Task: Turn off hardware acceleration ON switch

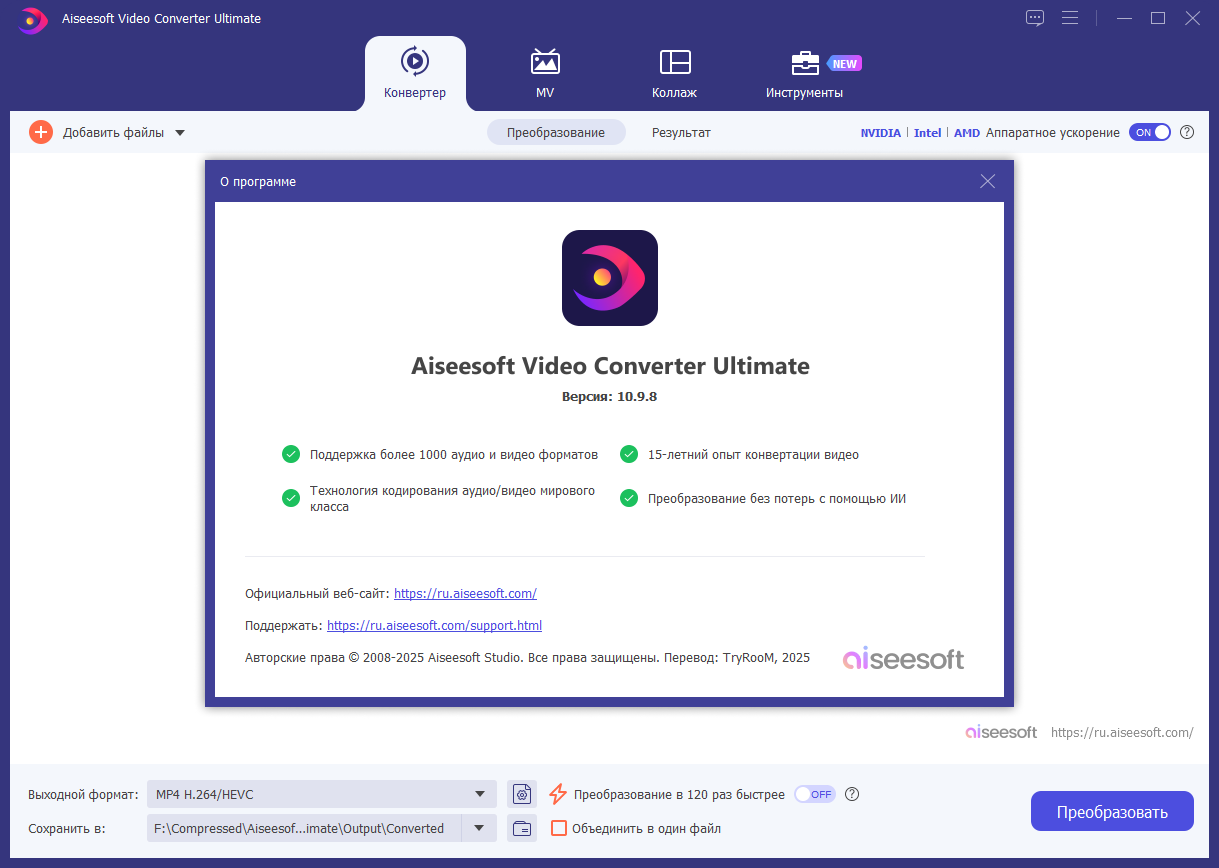Action: pyautogui.click(x=1150, y=132)
